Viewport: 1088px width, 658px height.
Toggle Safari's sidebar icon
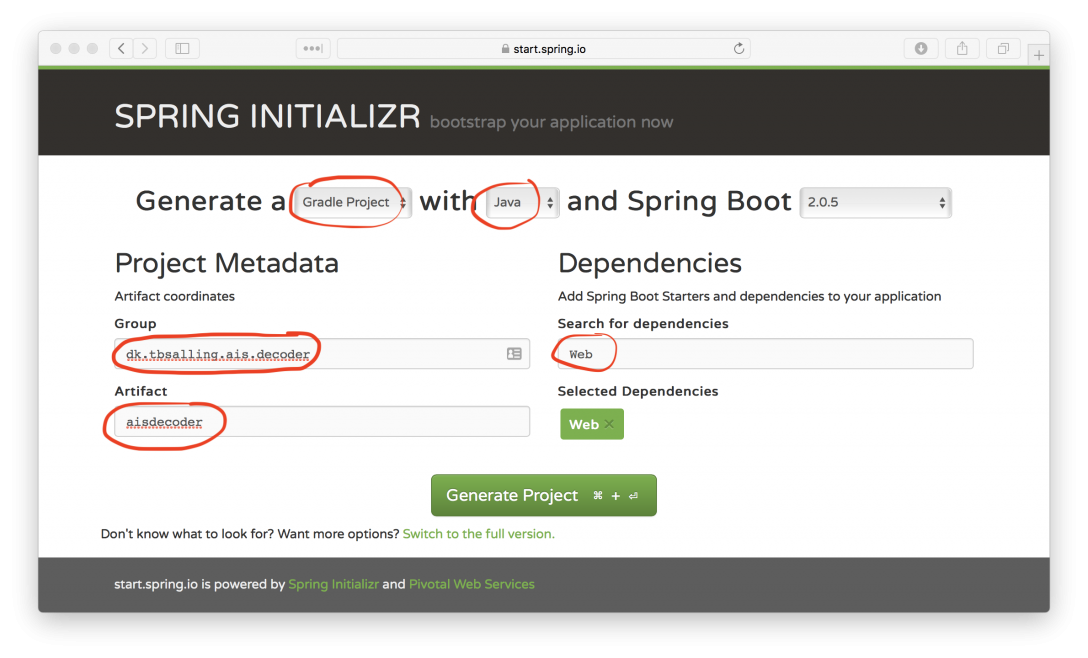182,49
